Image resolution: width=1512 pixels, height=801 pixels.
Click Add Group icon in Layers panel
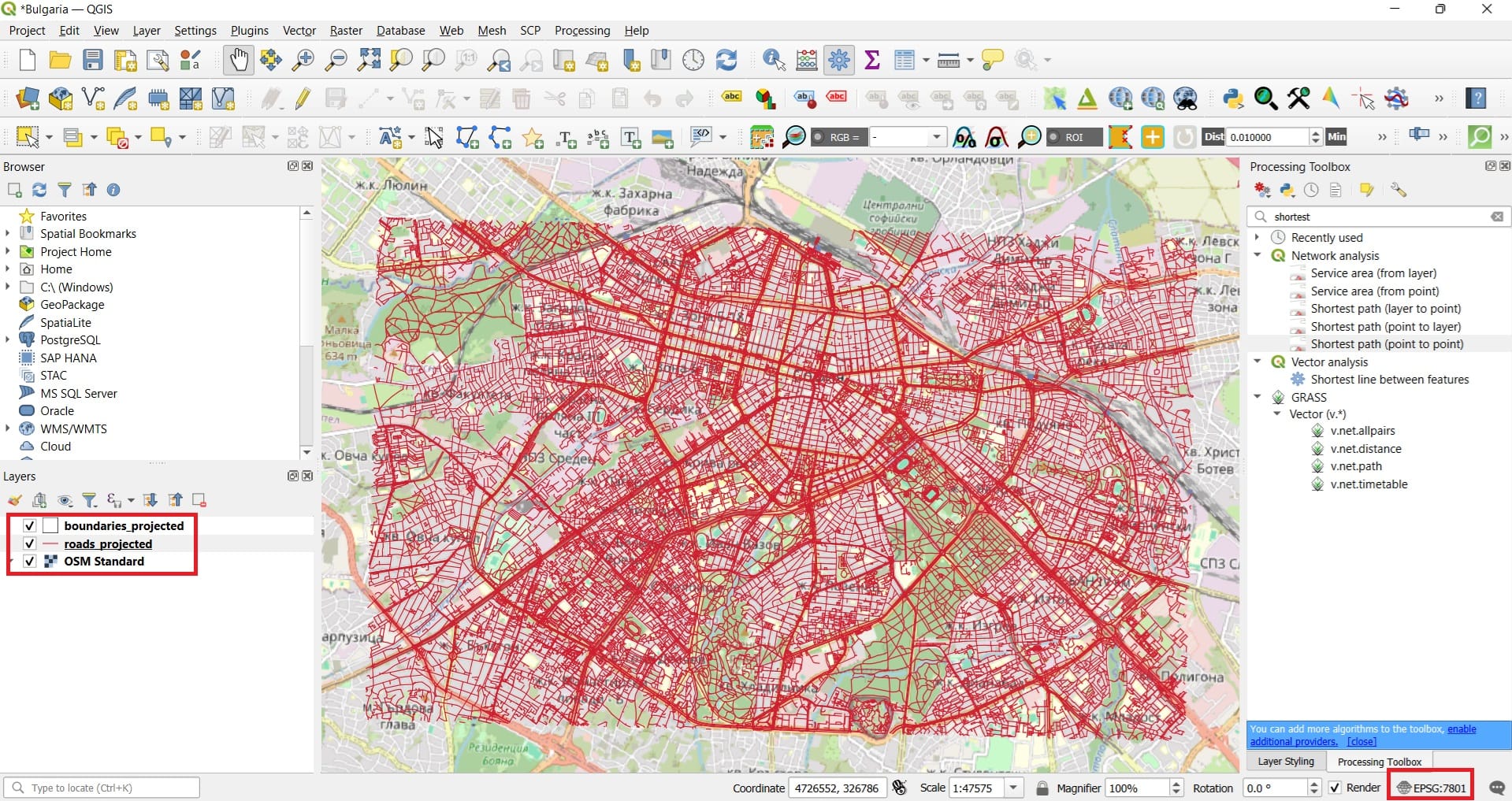(40, 500)
